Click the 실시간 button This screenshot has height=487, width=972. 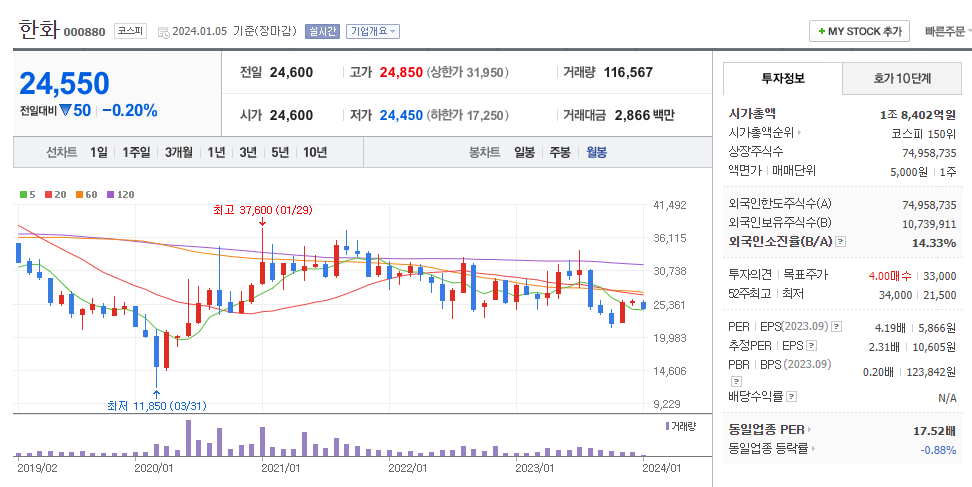pos(322,31)
